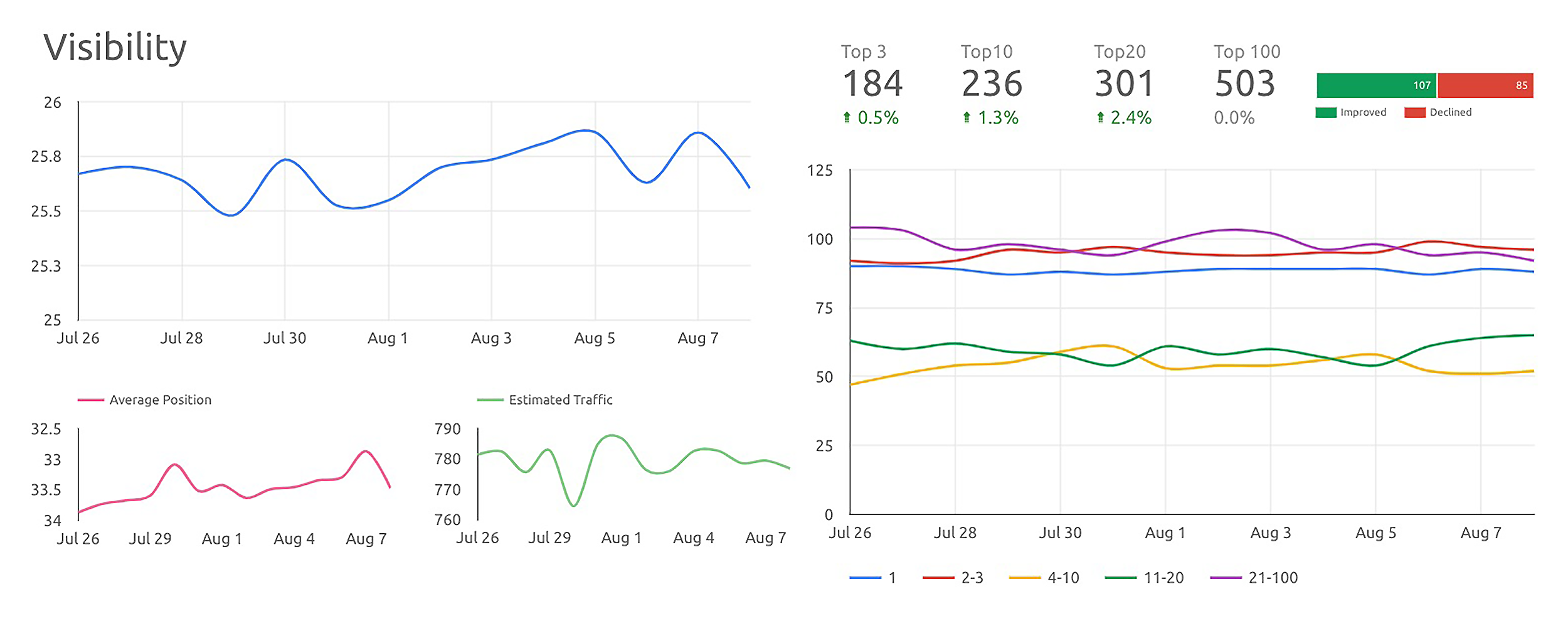Toggle the Estimated Traffic legend entry

coord(546,400)
